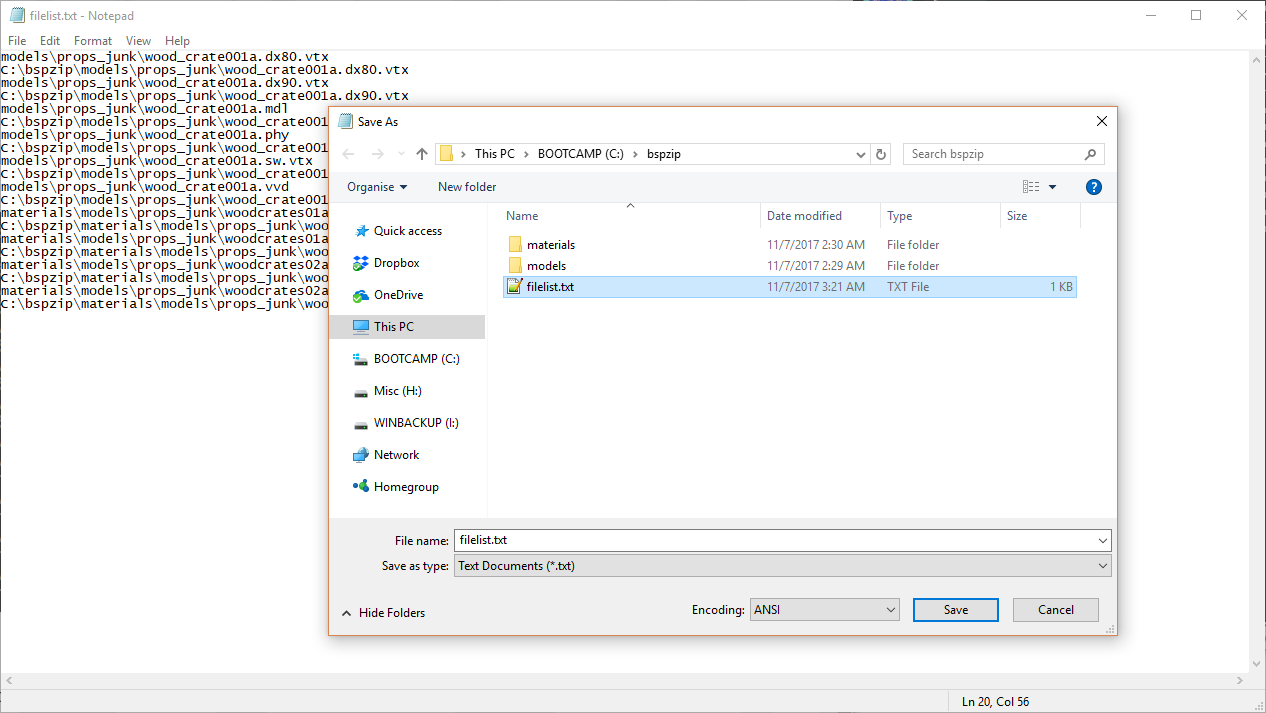Open Notepad Help menu

177,41
